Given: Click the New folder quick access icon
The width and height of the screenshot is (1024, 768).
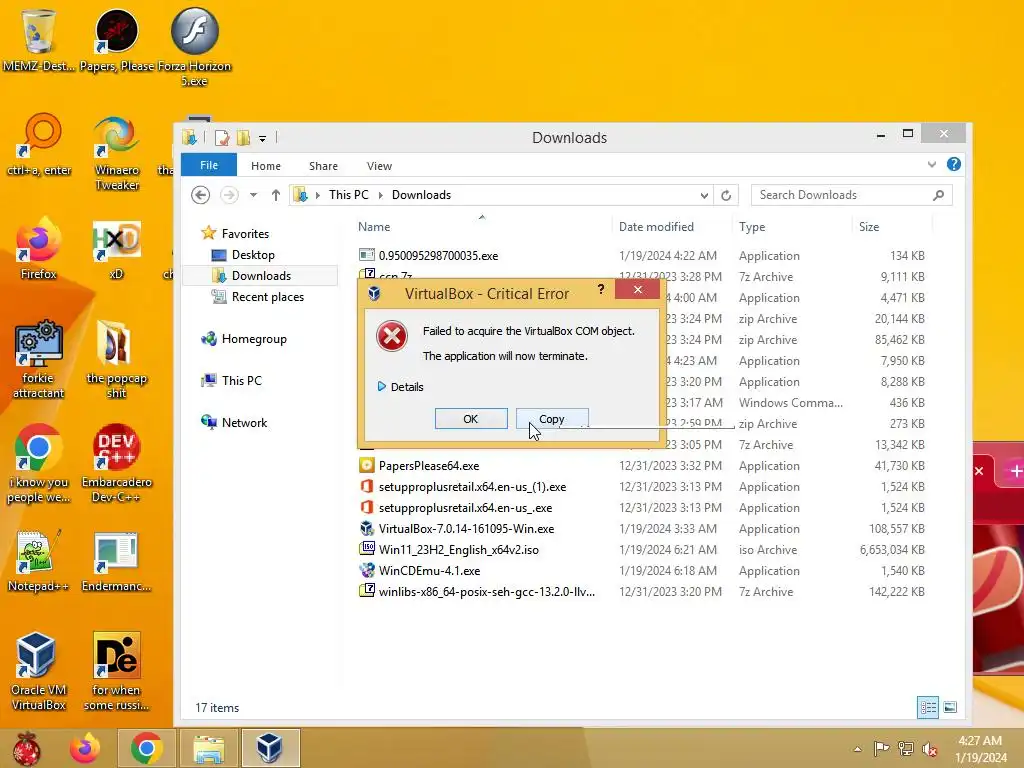Looking at the screenshot, I should coord(244,138).
